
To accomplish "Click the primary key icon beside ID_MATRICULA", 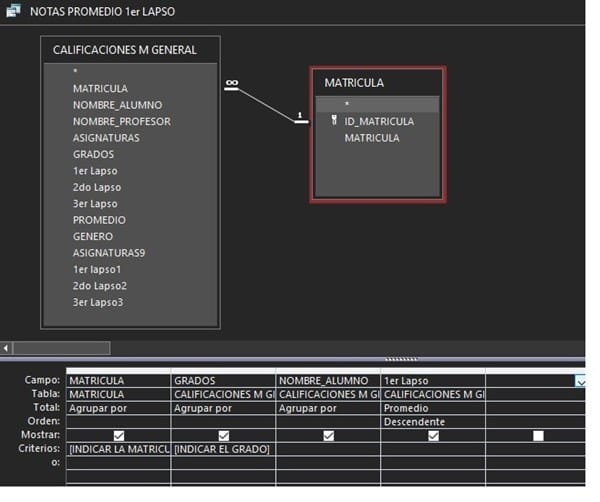I will point(334,121).
